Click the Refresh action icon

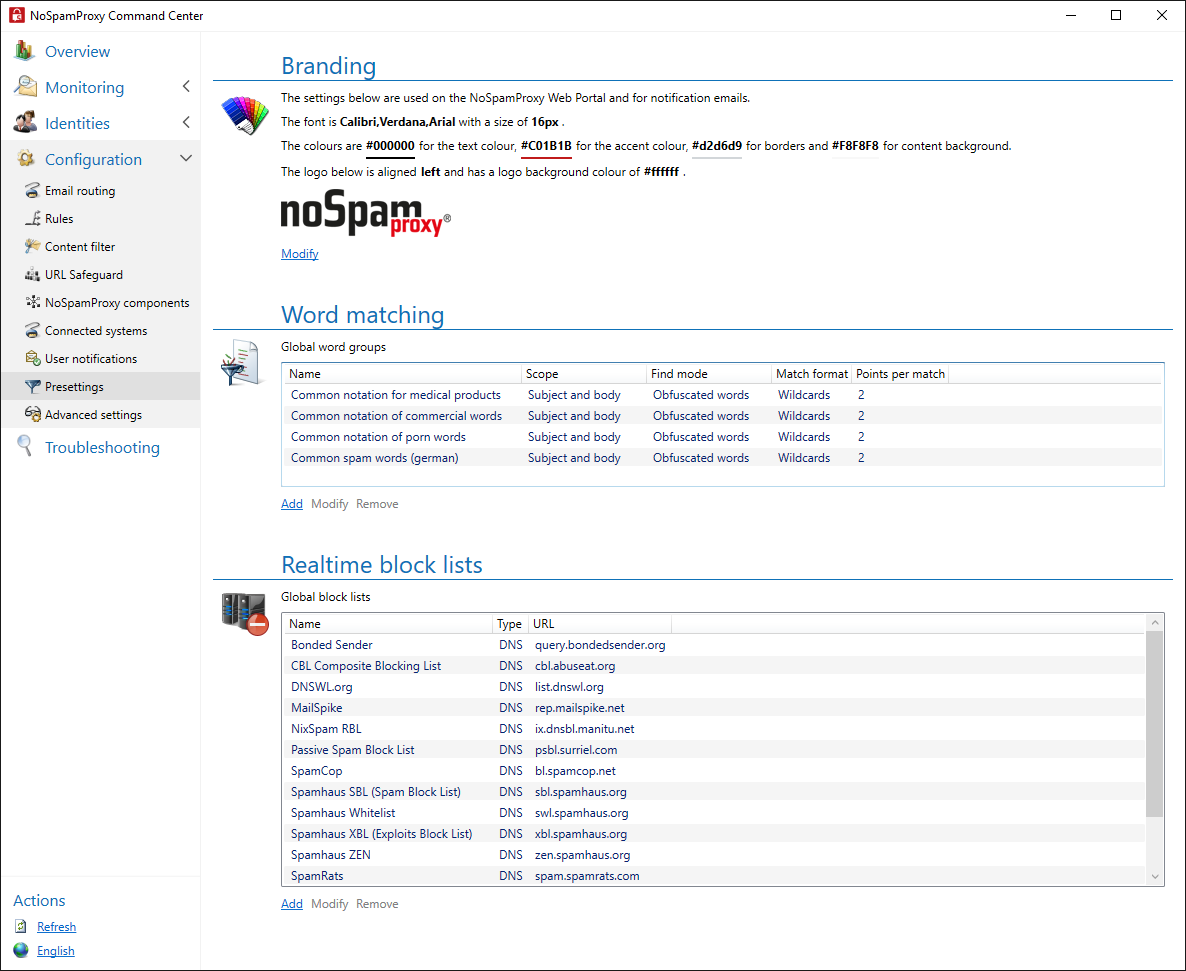click(x=21, y=926)
